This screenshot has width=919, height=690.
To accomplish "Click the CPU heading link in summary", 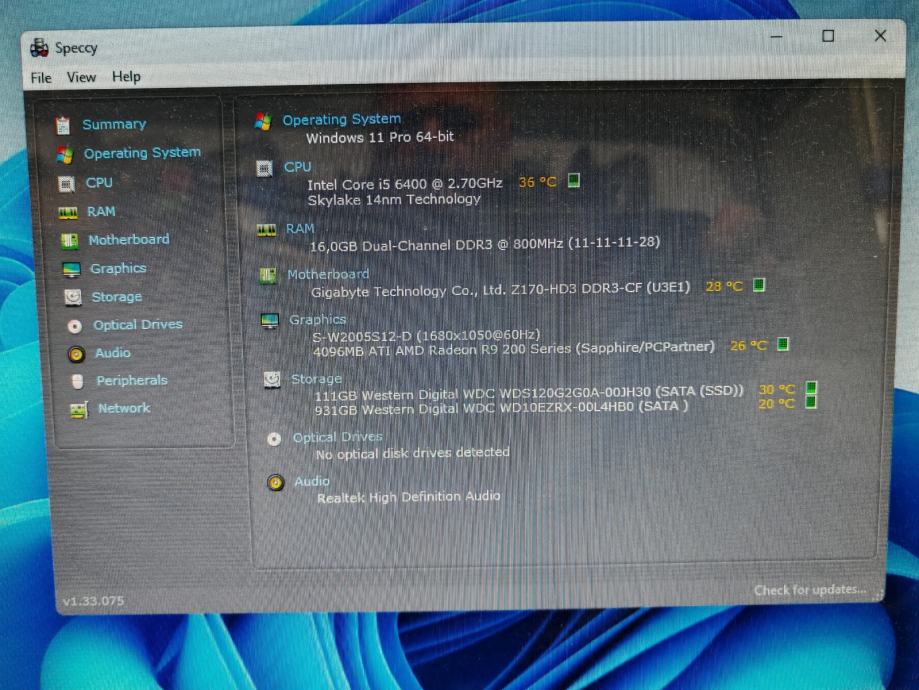I will pos(298,167).
